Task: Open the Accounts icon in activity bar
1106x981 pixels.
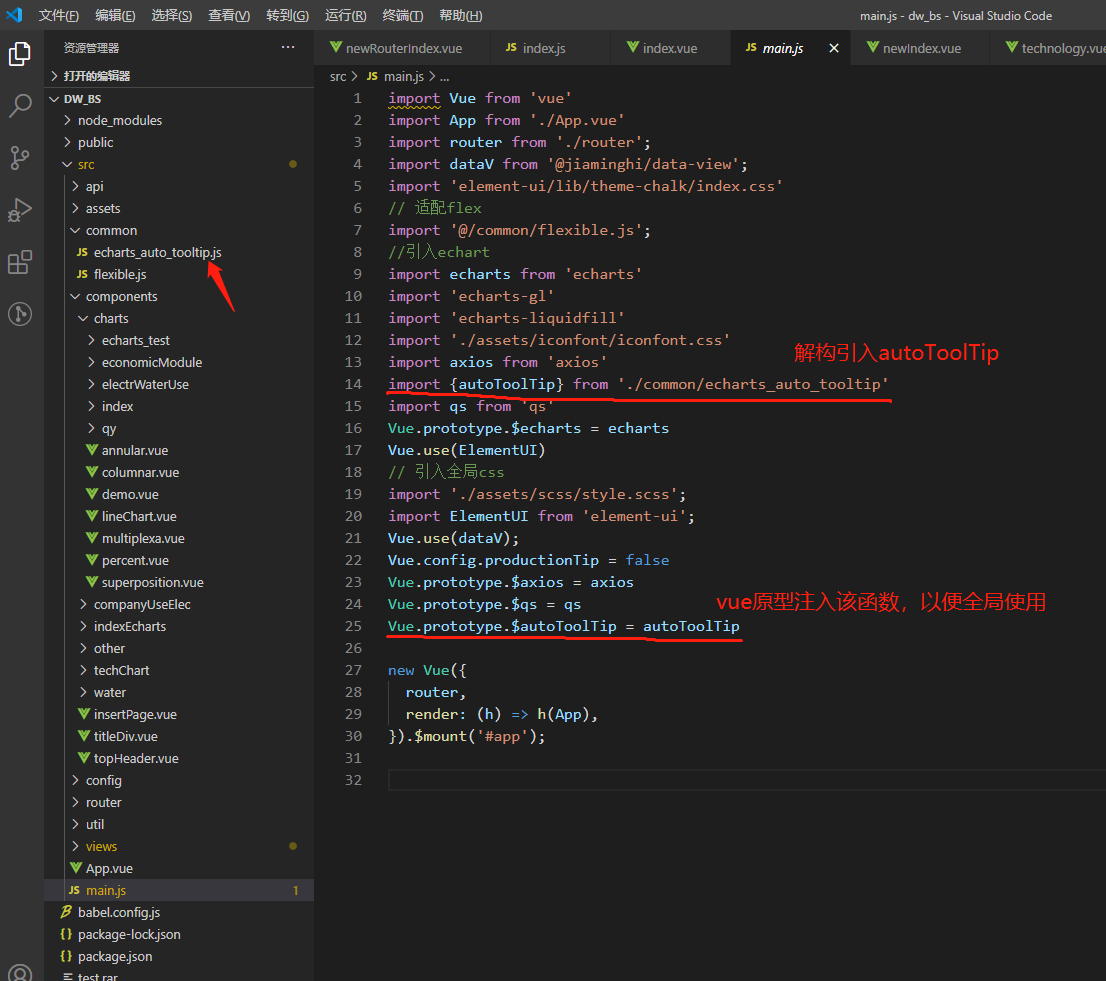Action: [20, 973]
